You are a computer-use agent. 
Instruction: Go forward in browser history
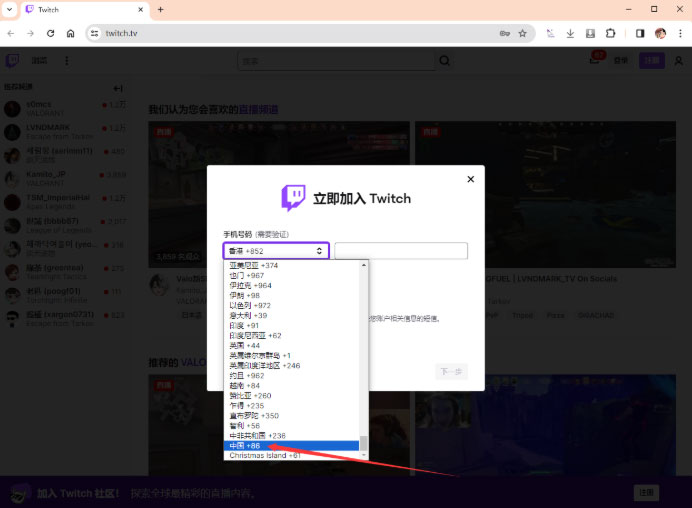click(x=30, y=33)
